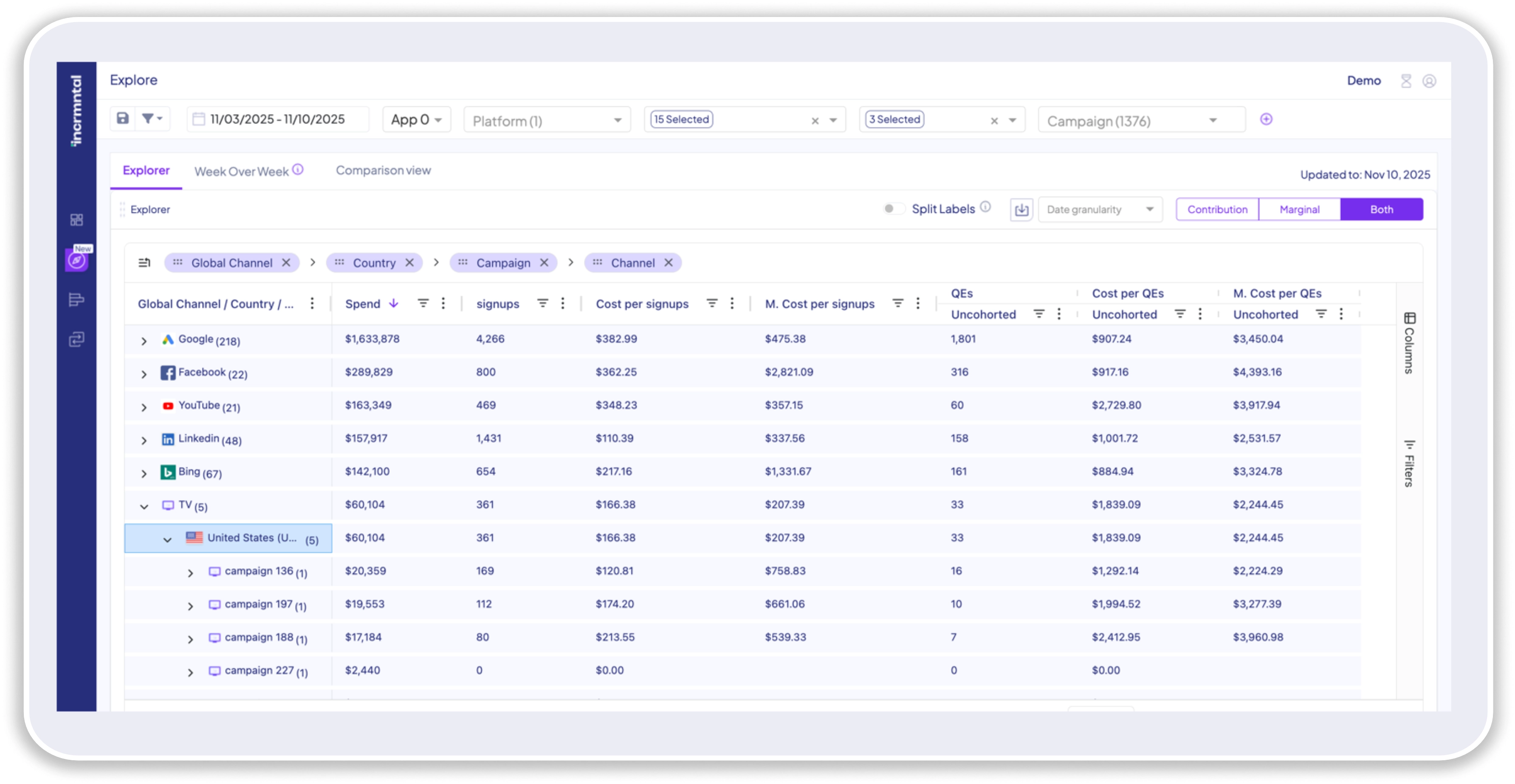Image resolution: width=1515 pixels, height=784 pixels.
Task: Collapse the TV channel row
Action: pos(144,506)
